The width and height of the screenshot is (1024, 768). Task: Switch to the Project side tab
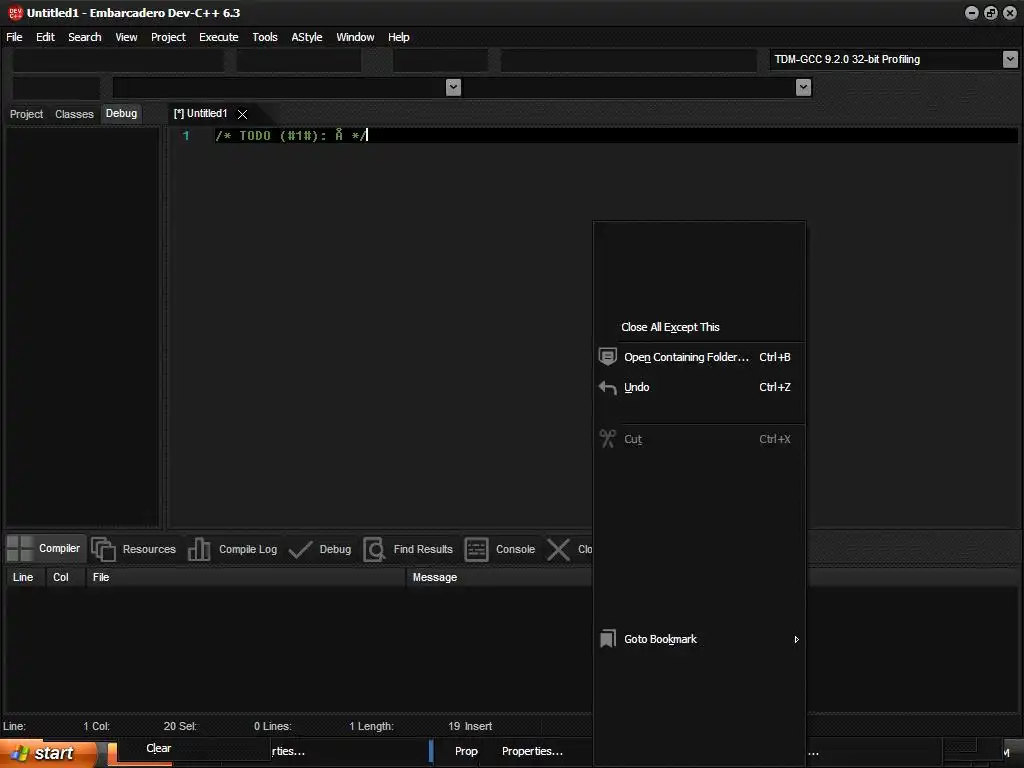26,114
